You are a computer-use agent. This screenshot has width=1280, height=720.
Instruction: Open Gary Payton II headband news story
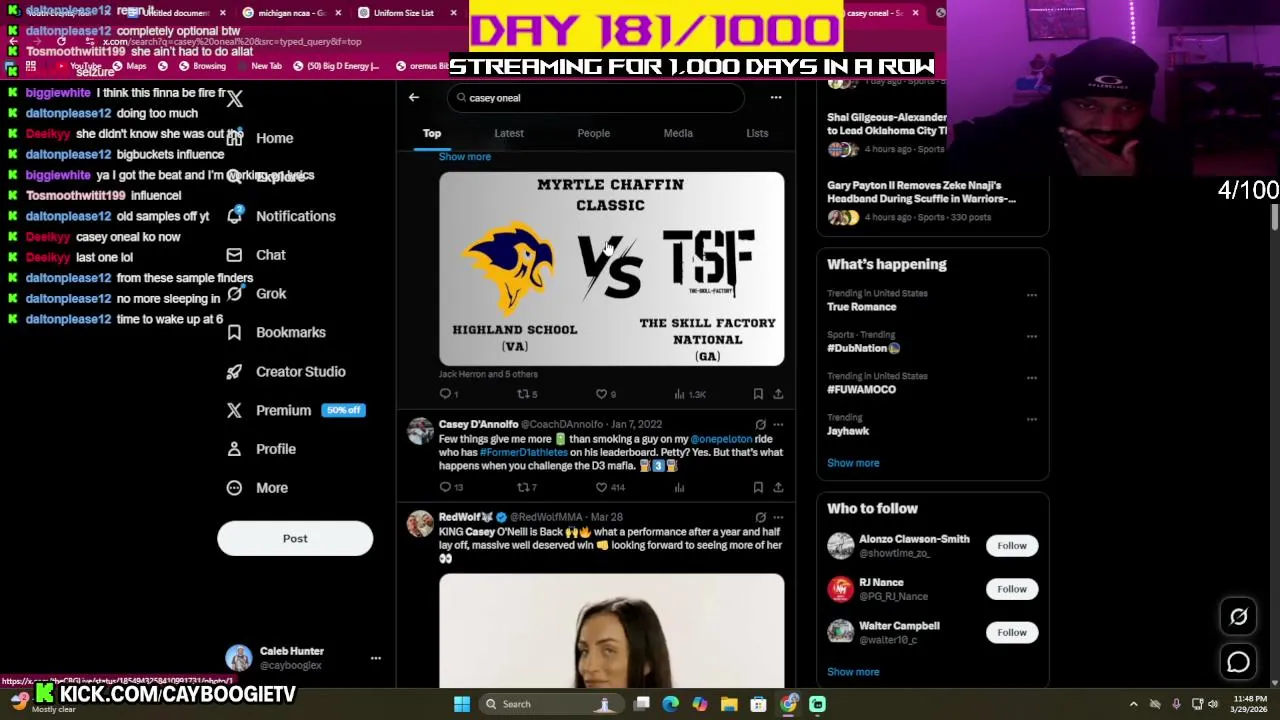point(921,192)
